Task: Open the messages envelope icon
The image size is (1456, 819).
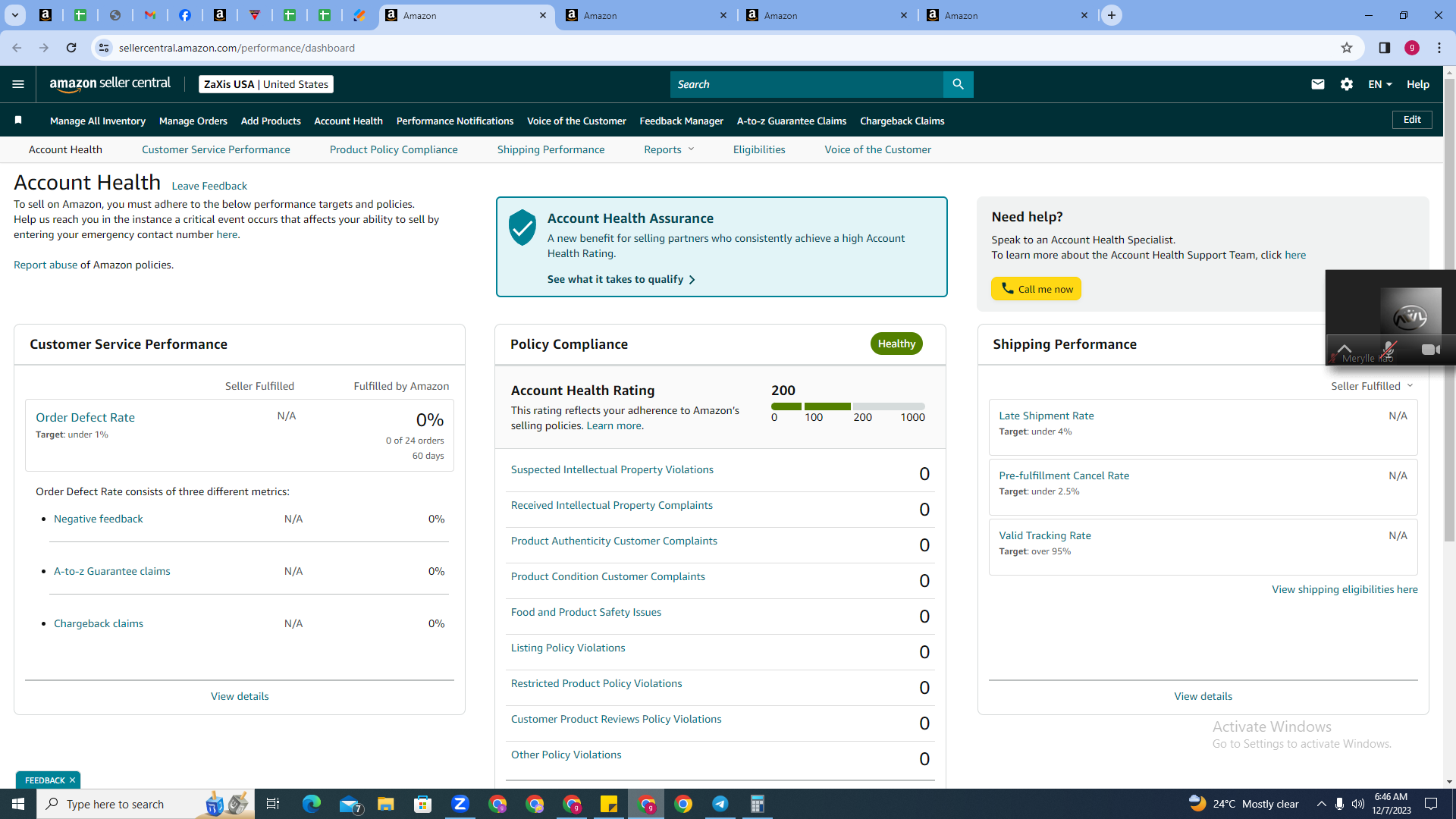Action: coord(1318,84)
